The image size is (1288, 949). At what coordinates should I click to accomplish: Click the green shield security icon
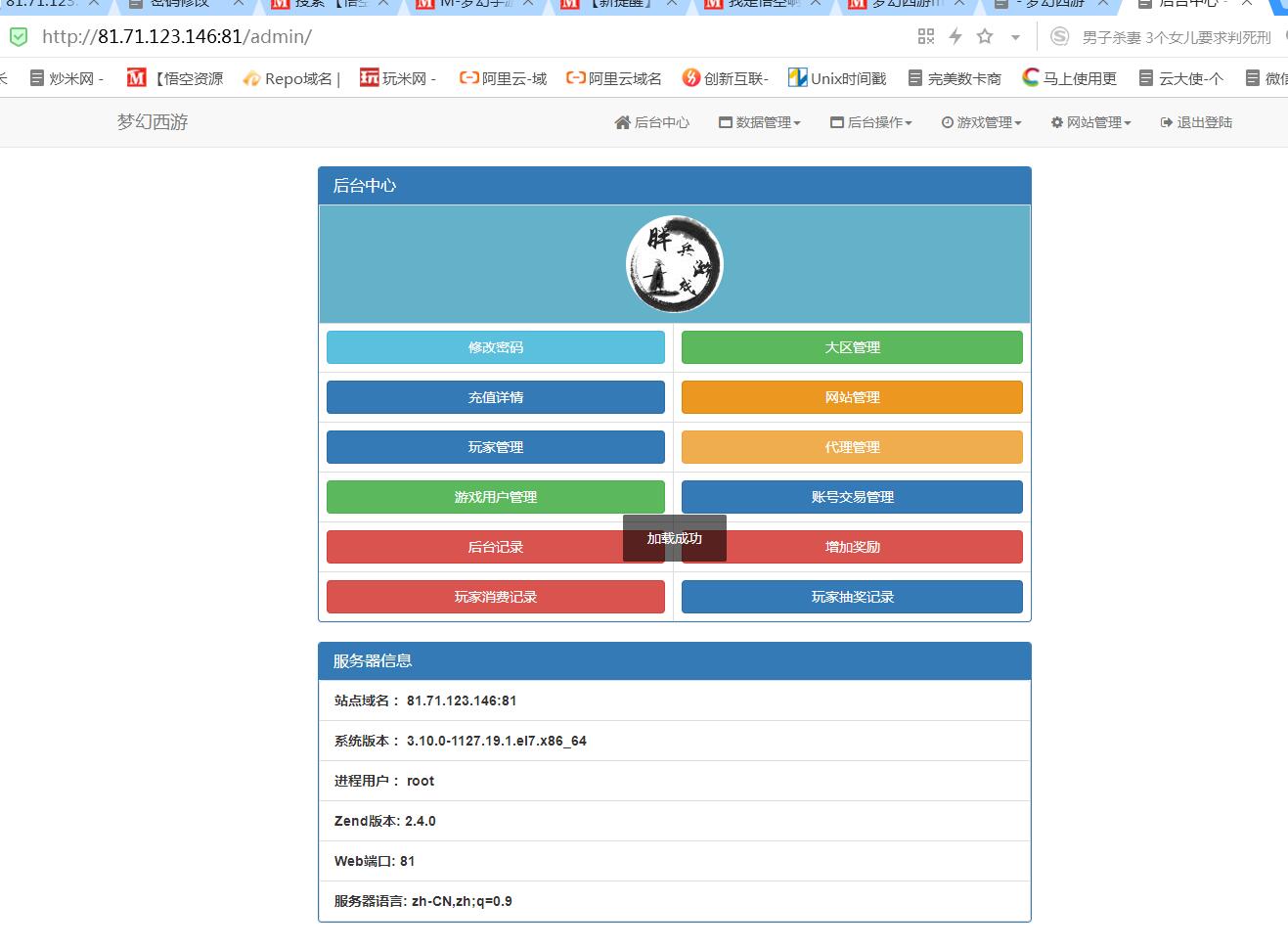click(19, 37)
